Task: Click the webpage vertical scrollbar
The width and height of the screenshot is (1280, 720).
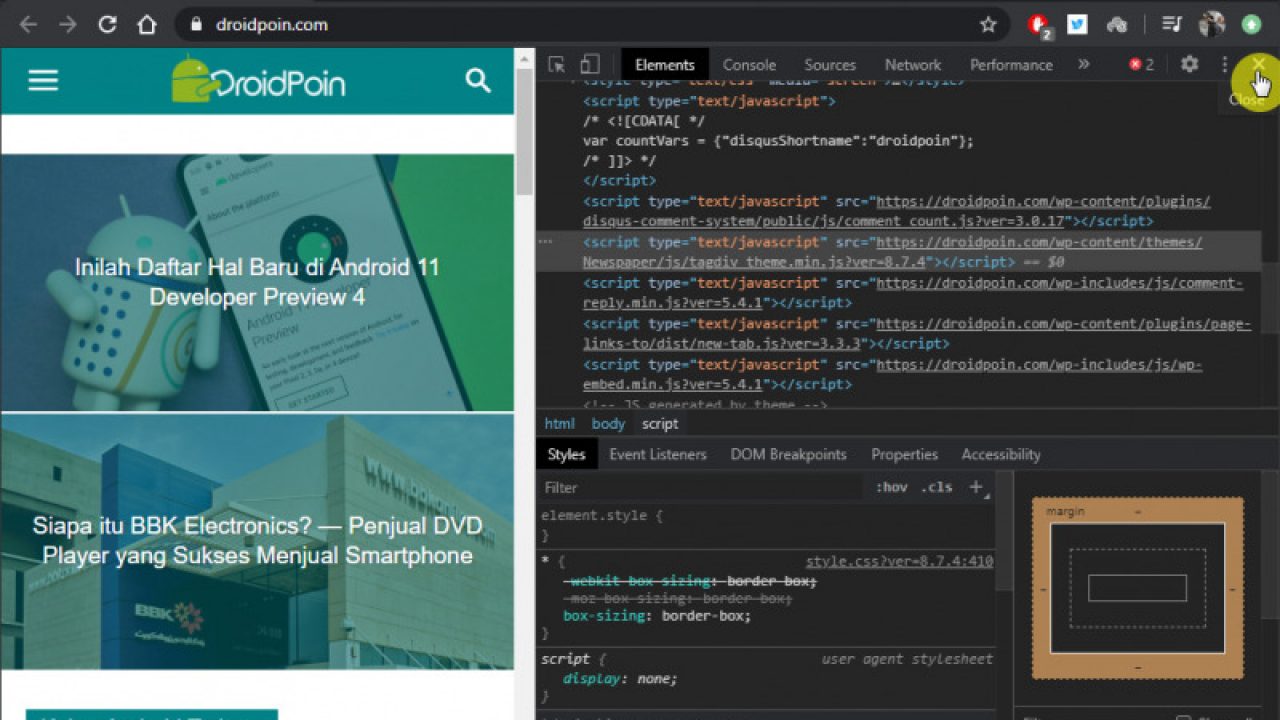Action: click(525, 132)
